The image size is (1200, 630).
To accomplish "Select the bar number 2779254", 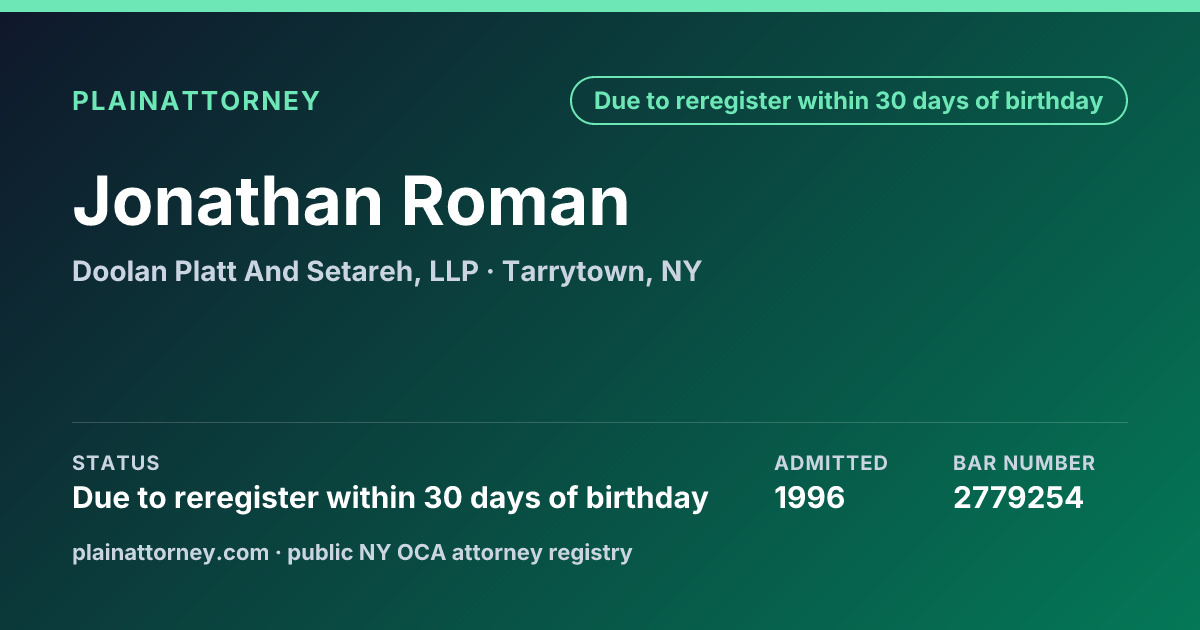I will 1018,498.
